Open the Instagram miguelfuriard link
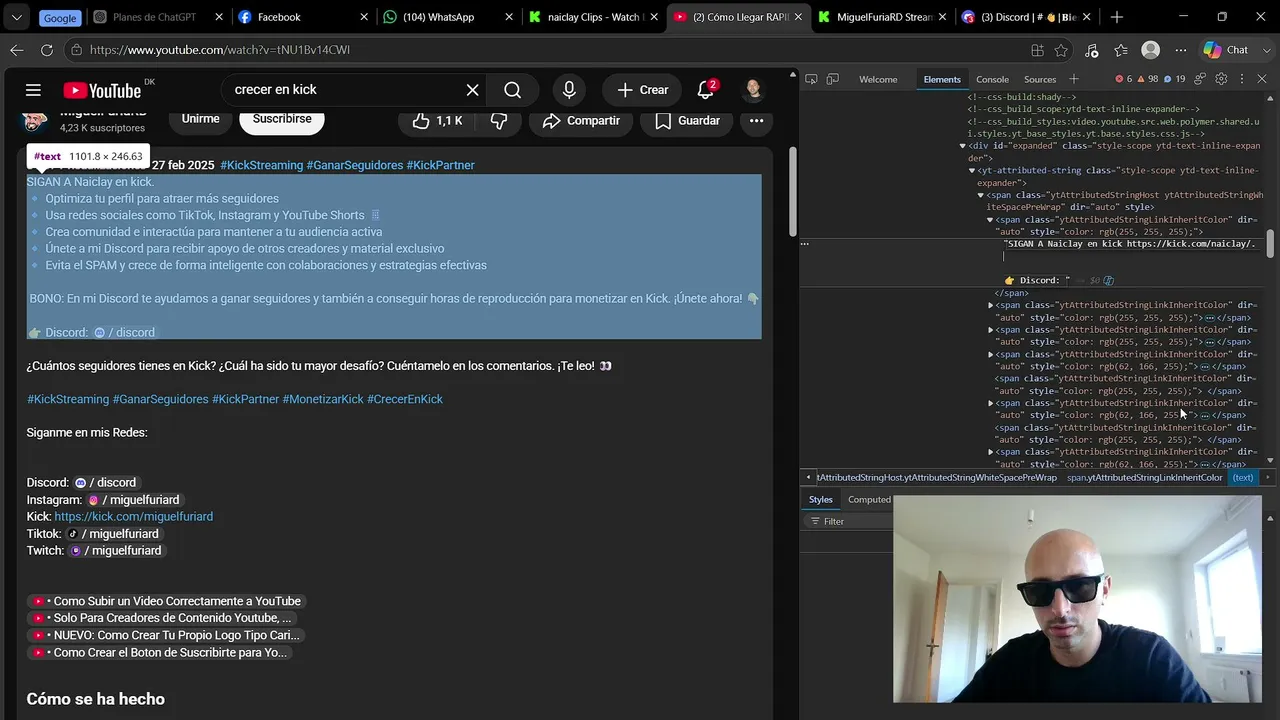1280x720 pixels. coord(133,500)
